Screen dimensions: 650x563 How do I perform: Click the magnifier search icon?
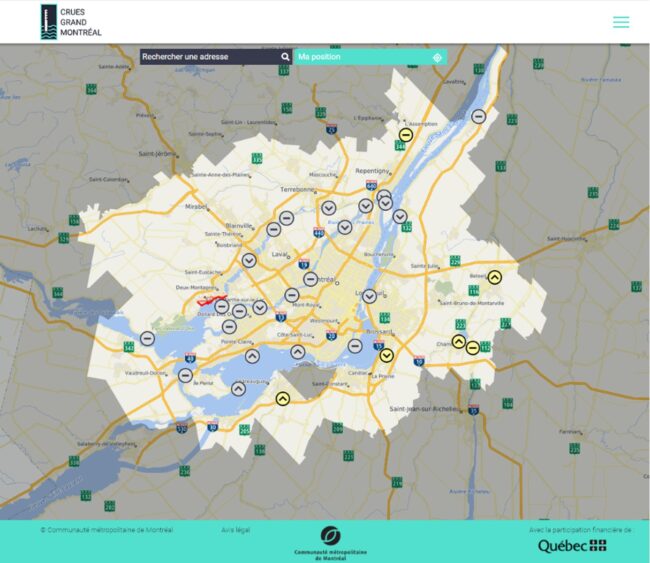pos(285,57)
